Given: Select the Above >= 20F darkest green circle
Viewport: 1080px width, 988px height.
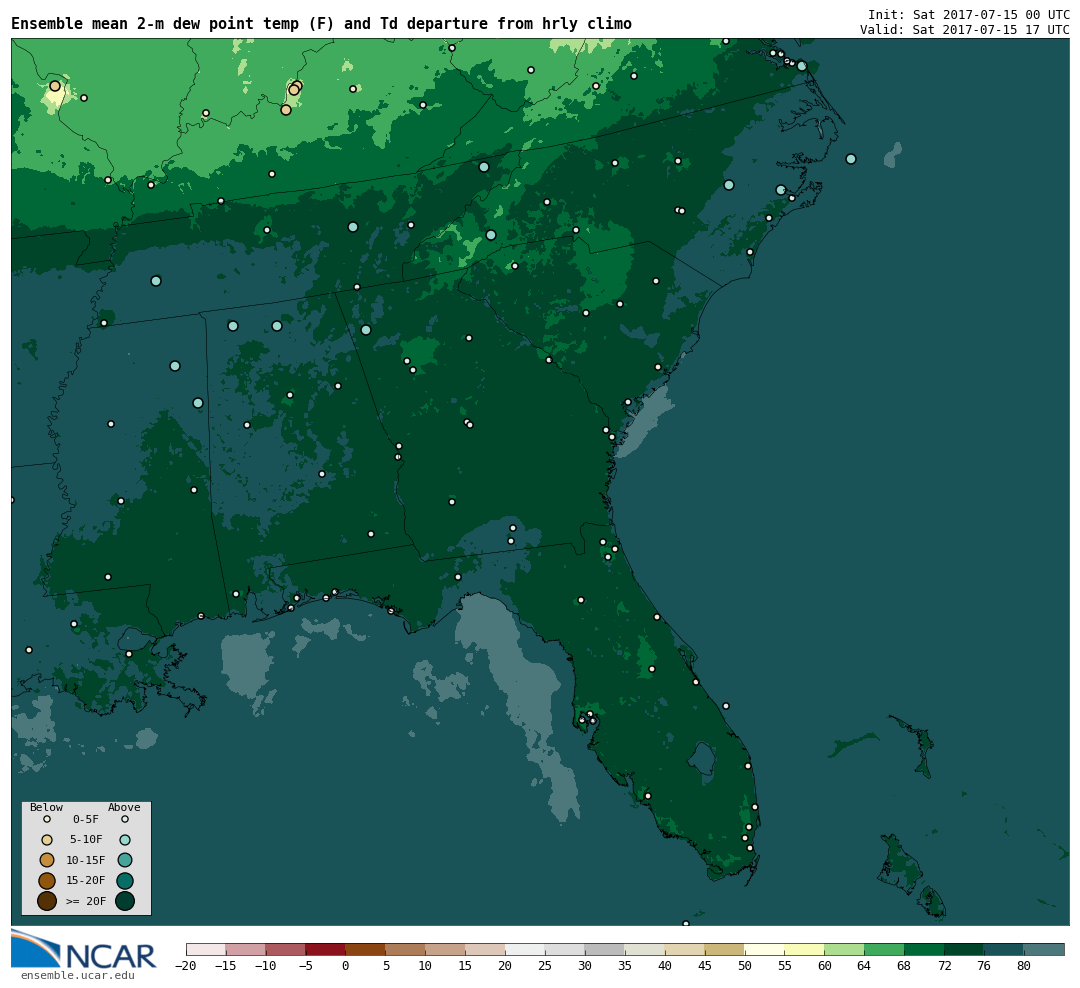Looking at the screenshot, I should [x=125, y=900].
